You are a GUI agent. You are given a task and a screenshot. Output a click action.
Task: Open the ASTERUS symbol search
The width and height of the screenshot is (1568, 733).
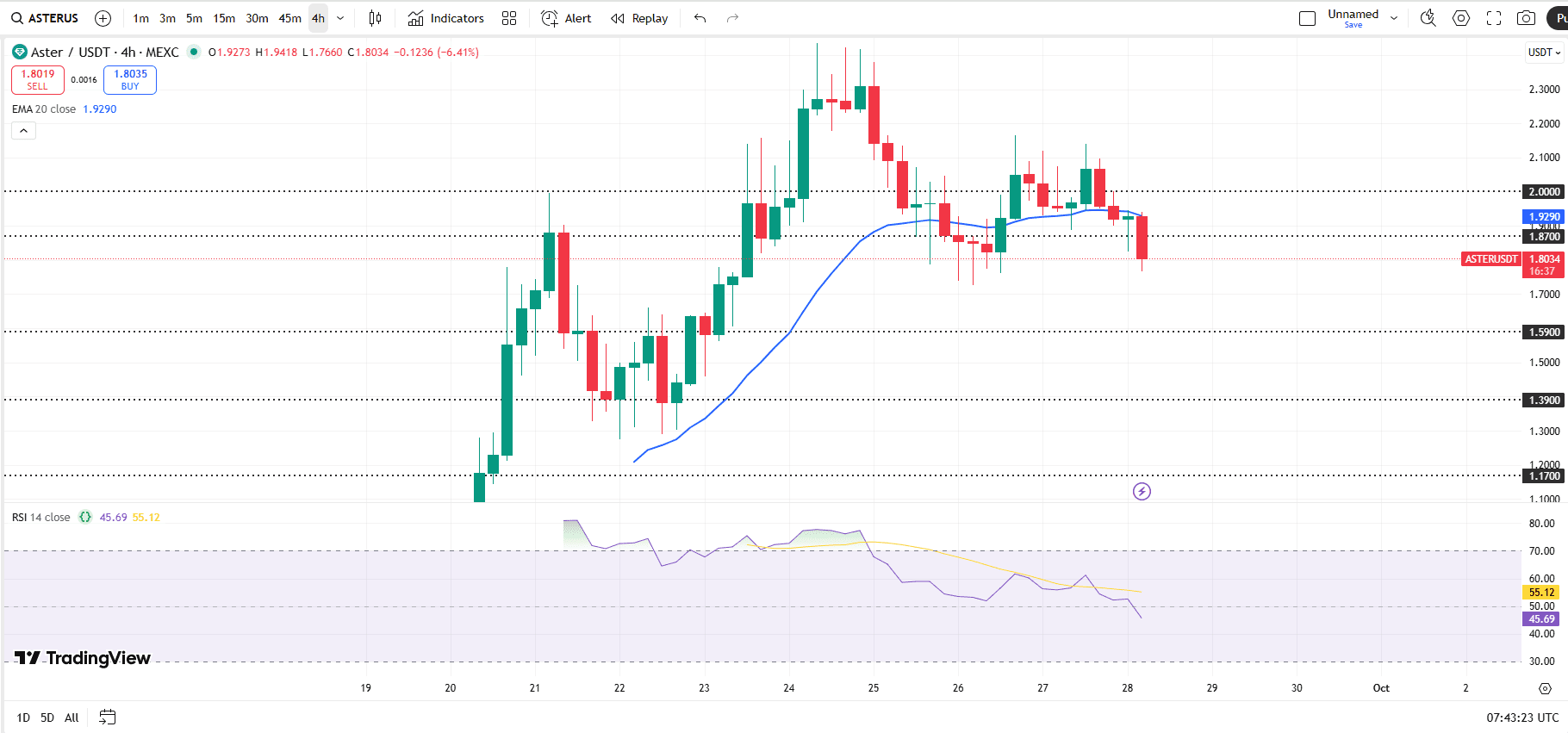point(45,18)
